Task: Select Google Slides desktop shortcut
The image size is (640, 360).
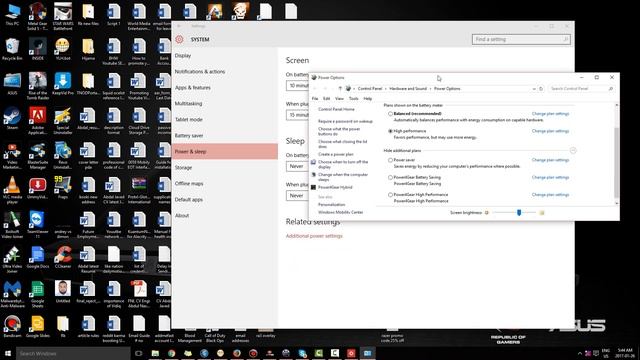Action: point(38,327)
